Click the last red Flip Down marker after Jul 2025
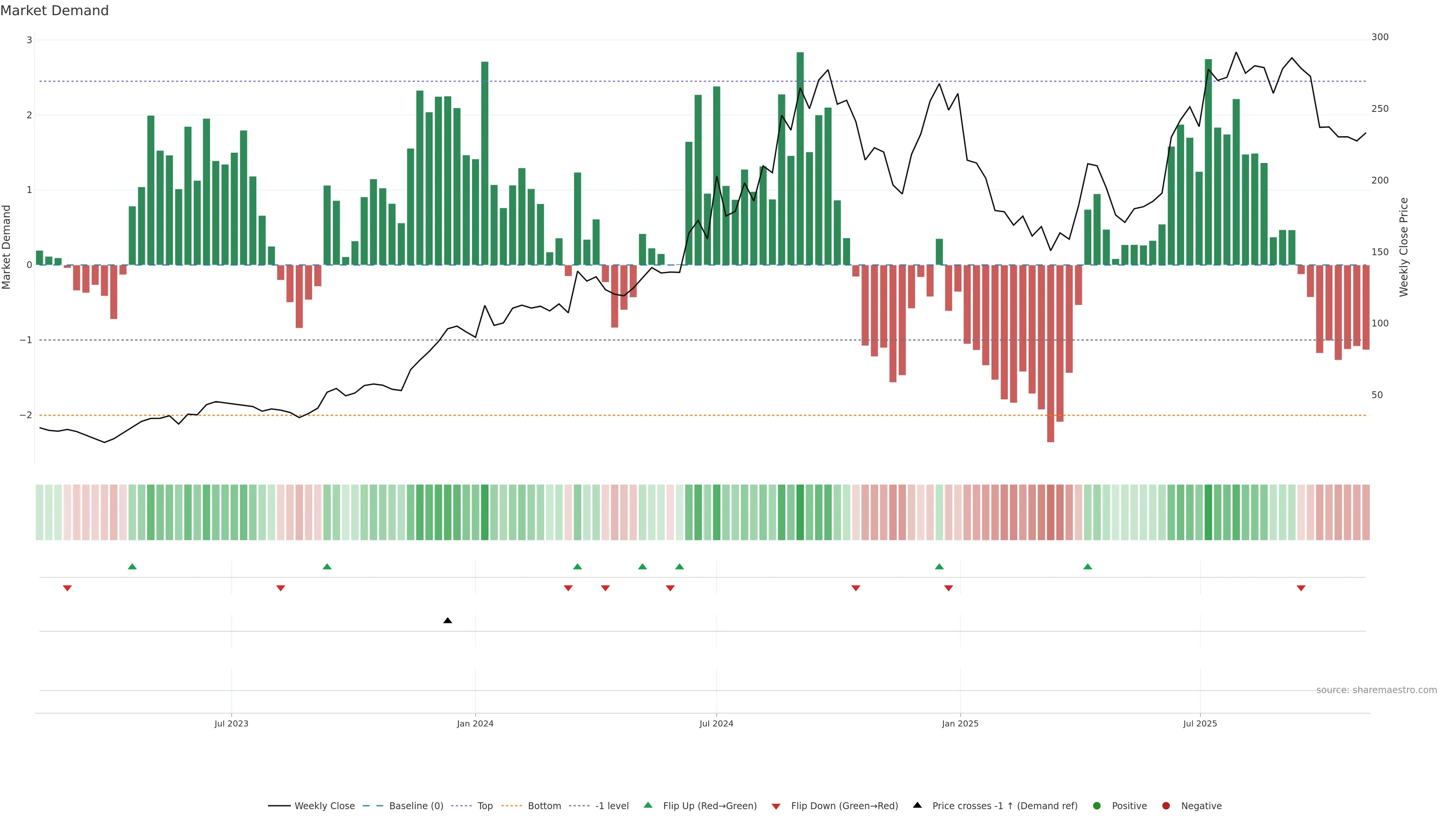 [1301, 588]
